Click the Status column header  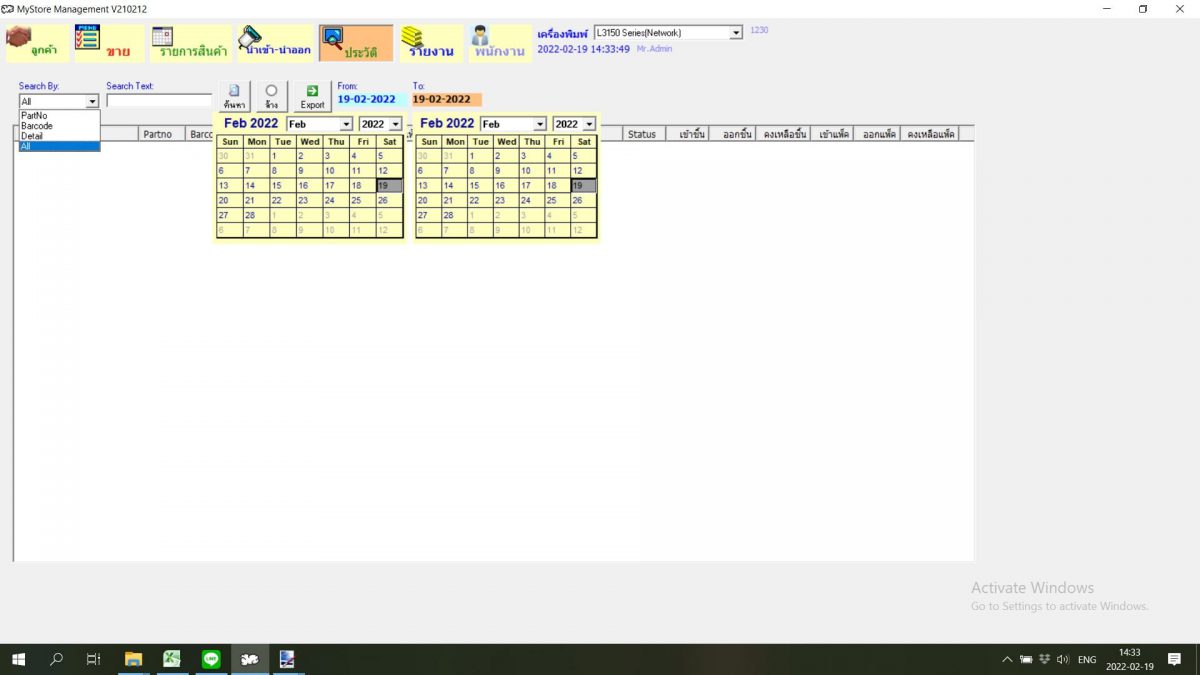(x=642, y=134)
